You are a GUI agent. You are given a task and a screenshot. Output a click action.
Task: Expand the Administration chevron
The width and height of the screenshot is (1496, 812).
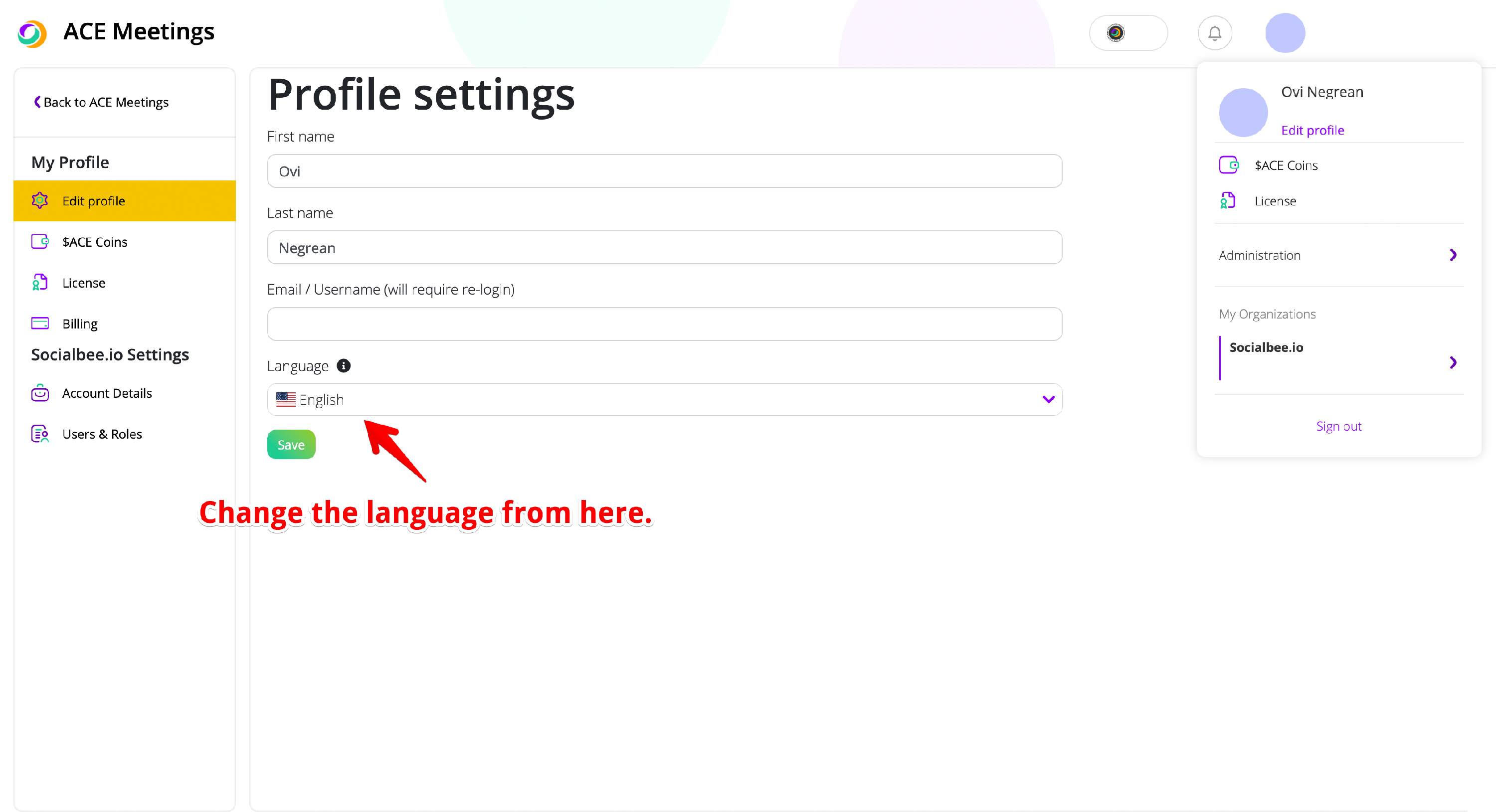tap(1453, 255)
